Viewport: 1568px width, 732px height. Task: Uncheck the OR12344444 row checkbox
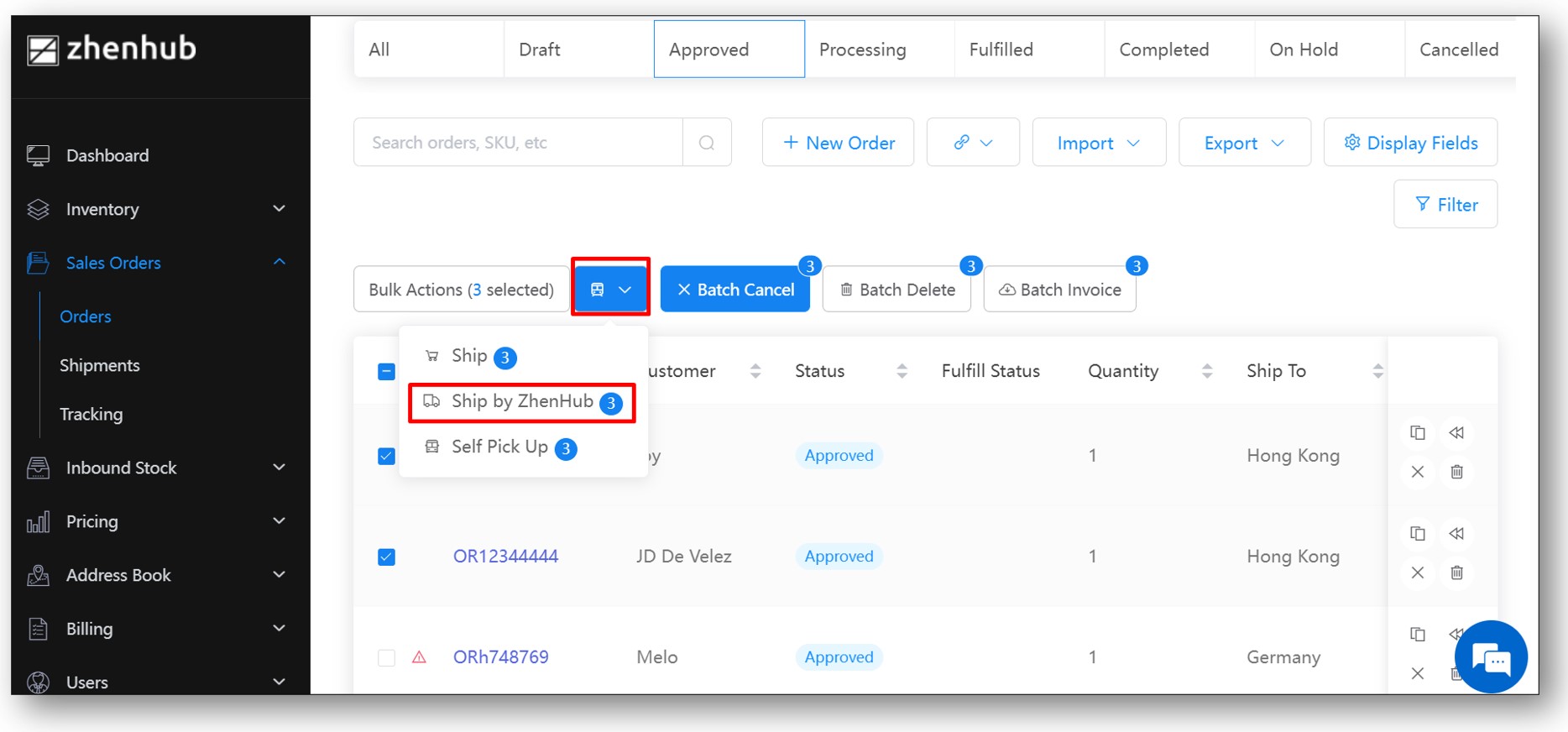point(386,557)
